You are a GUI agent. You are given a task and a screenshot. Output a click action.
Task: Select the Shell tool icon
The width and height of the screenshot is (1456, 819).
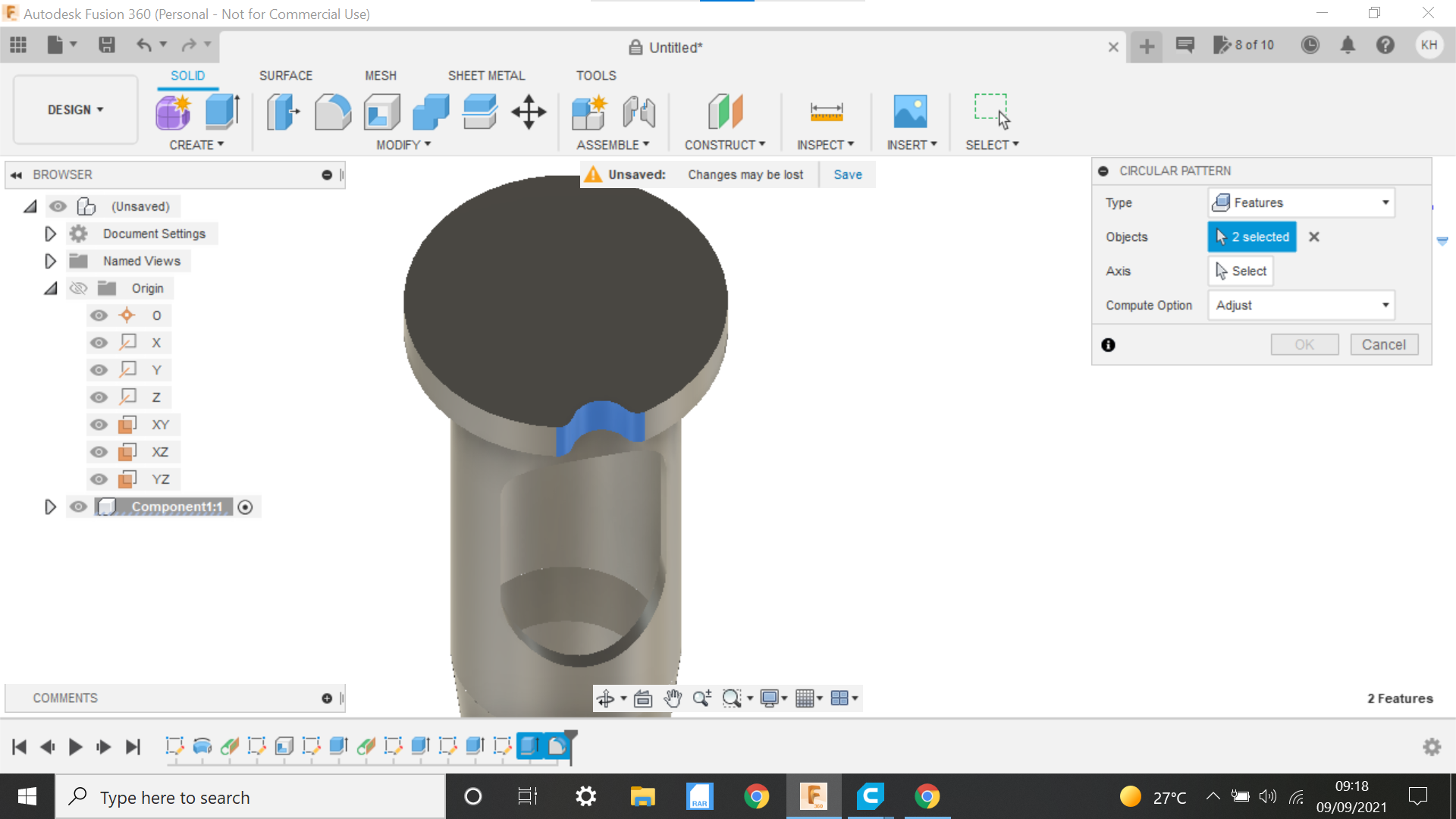[383, 111]
